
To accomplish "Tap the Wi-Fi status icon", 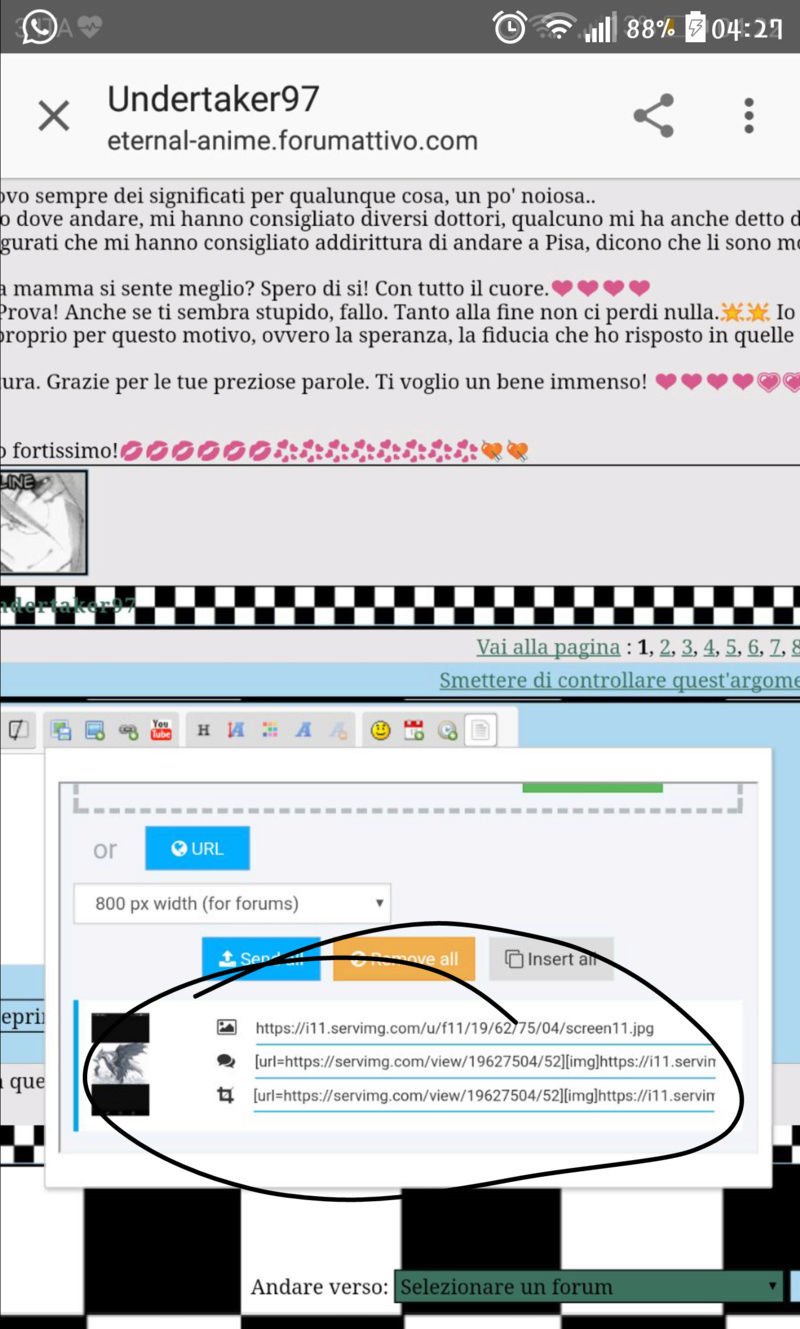I will point(557,28).
